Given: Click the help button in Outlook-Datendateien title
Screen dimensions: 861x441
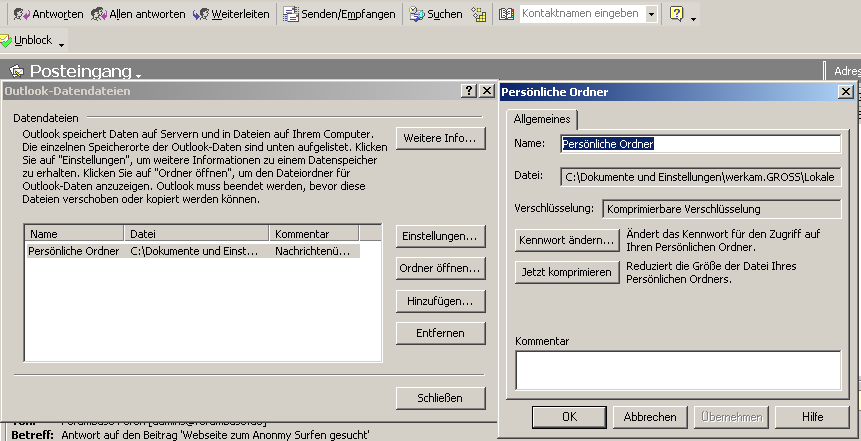Looking at the screenshot, I should click(x=468, y=91).
